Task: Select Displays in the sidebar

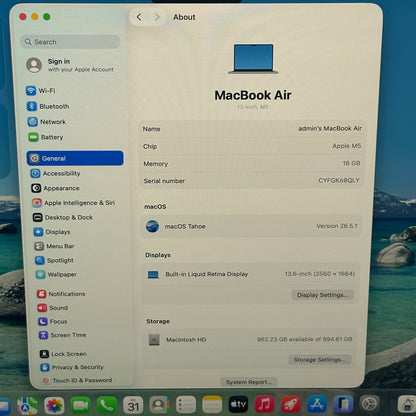Action: click(x=52, y=232)
